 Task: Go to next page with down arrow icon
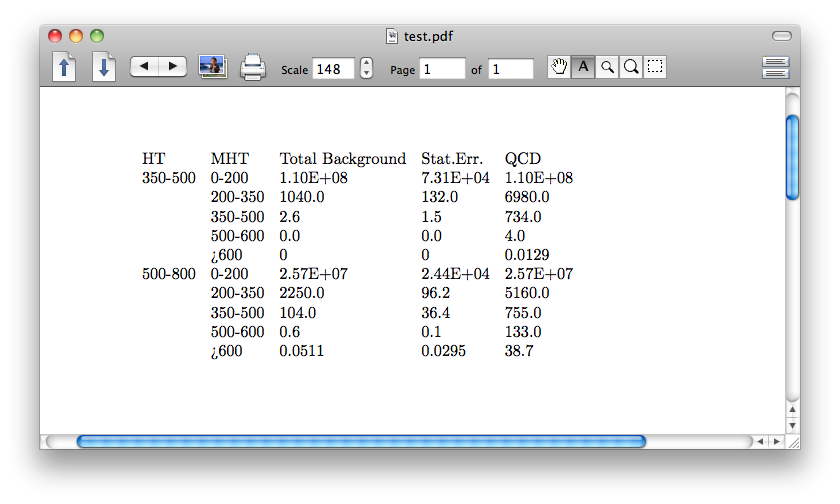[x=104, y=67]
